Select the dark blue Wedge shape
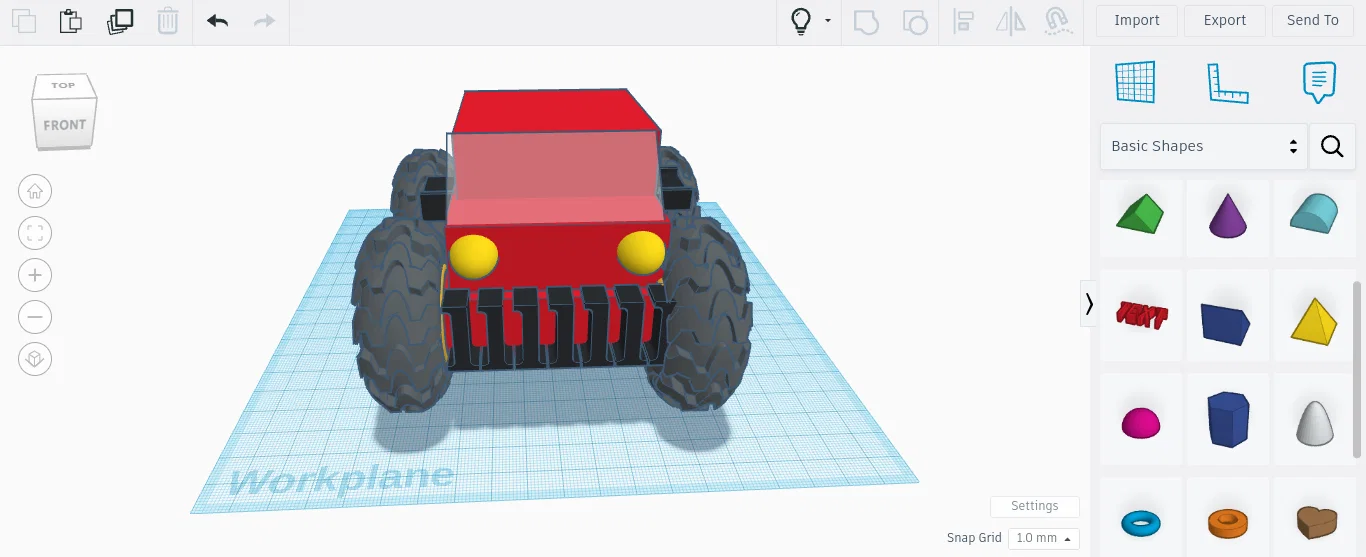Viewport: 1366px width, 557px height. 1228,322
